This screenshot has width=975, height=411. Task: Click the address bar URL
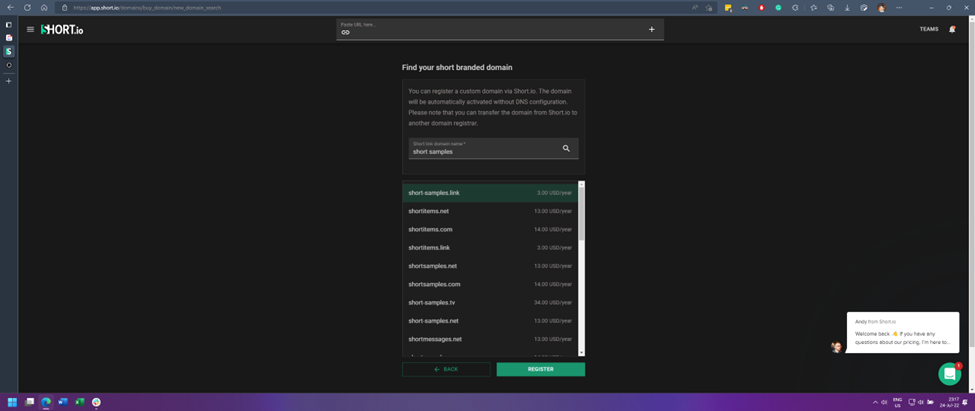(147, 8)
